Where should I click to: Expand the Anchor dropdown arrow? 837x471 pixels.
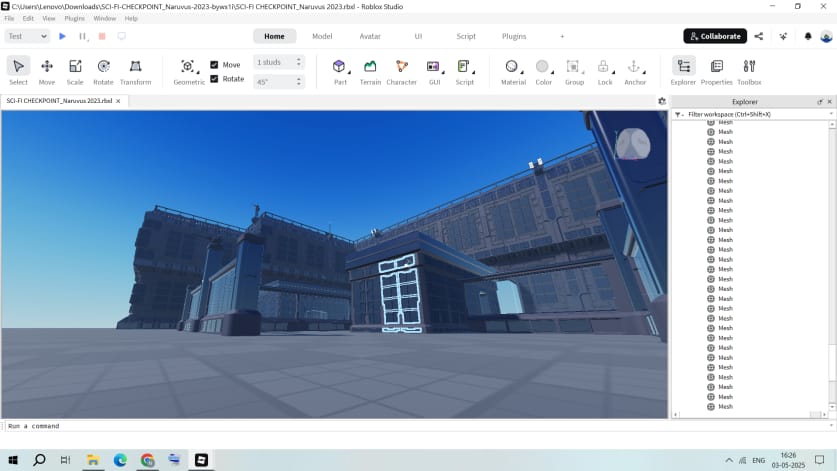[x=644, y=72]
